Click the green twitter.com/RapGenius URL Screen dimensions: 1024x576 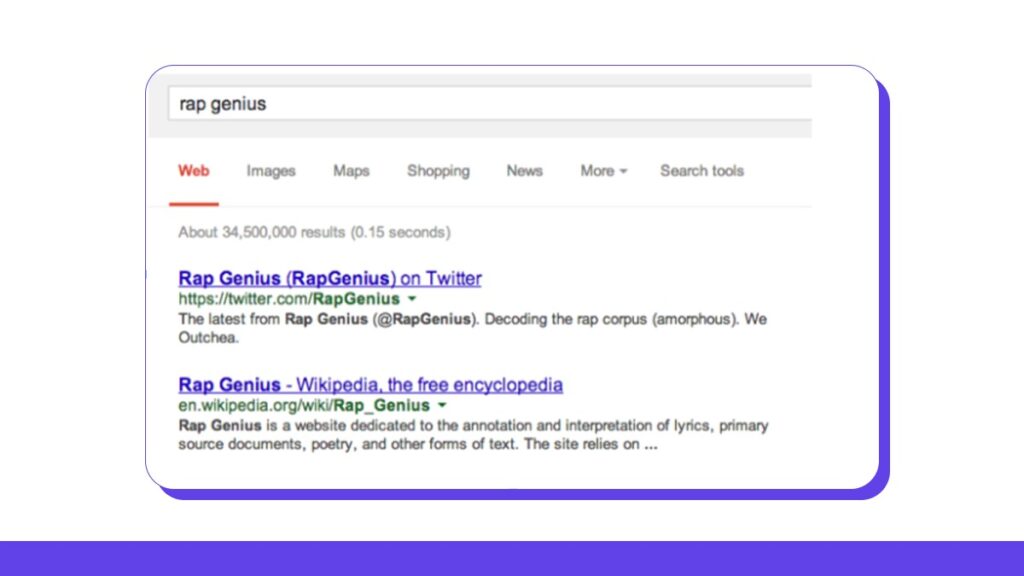(x=289, y=299)
